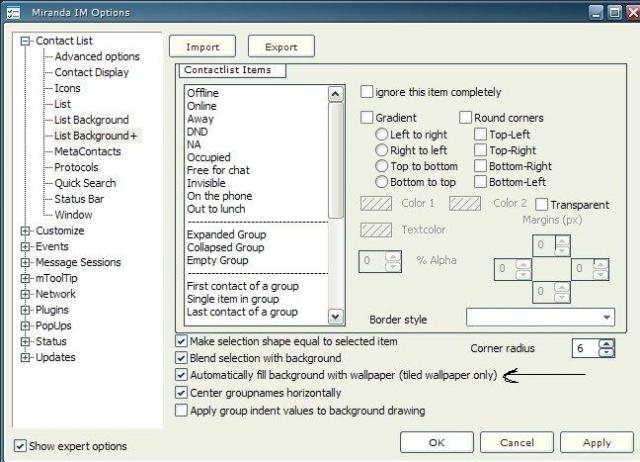The width and height of the screenshot is (640, 462).
Task: Select Expanded Group list item
Action: pos(227,235)
